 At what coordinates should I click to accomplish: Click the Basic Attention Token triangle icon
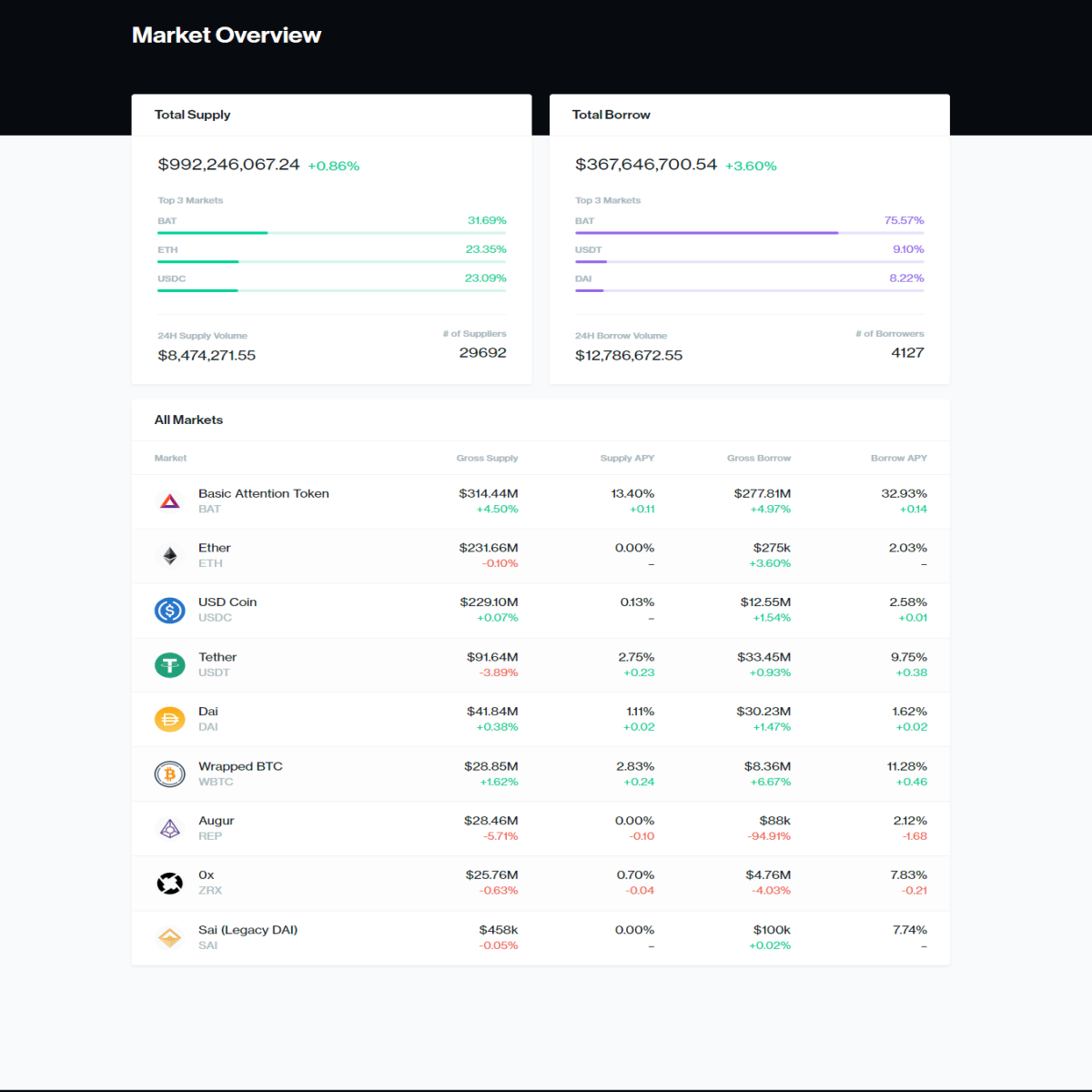[x=170, y=501]
